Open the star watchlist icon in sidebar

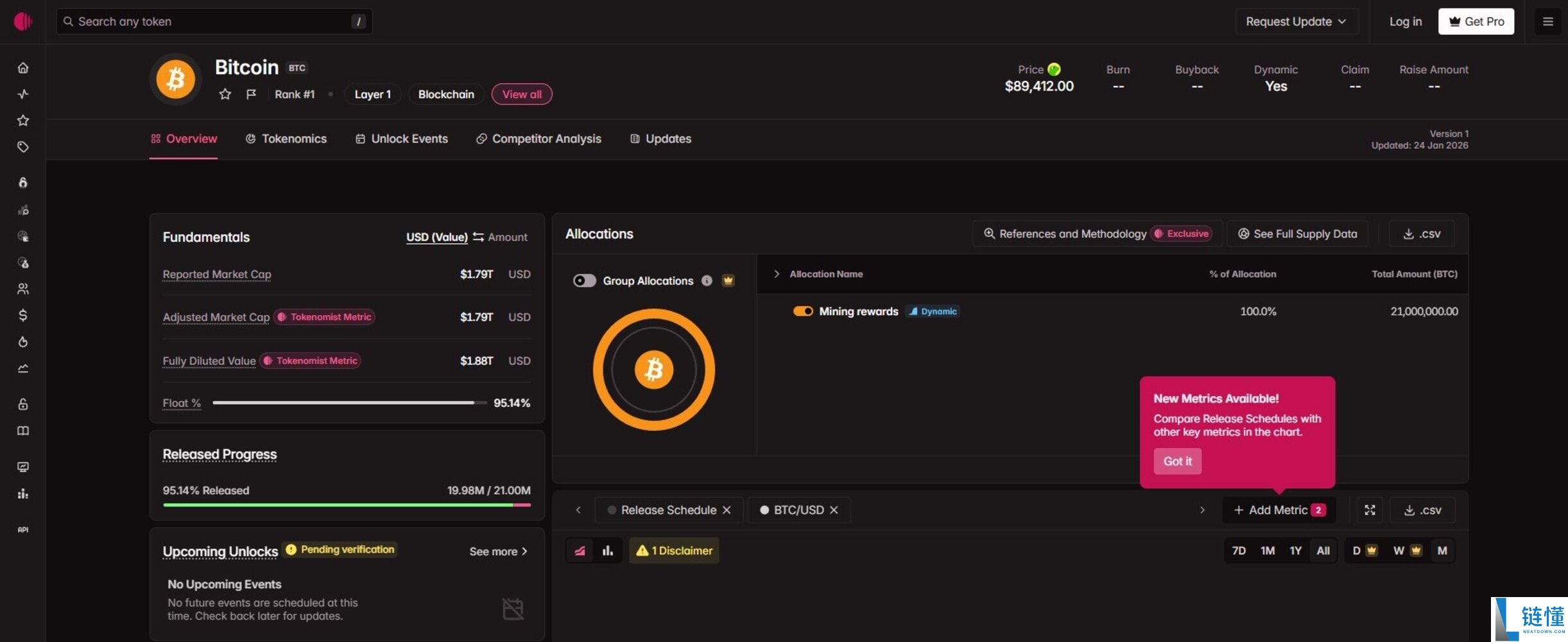click(23, 121)
